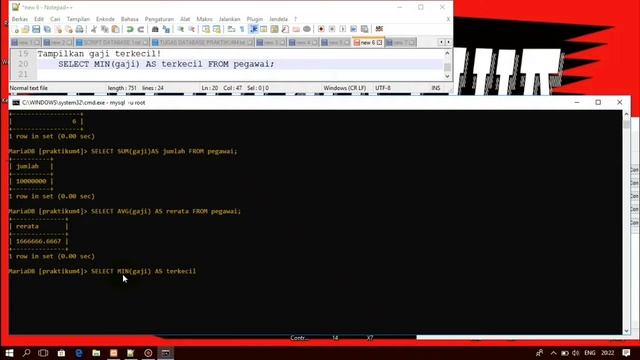The width and height of the screenshot is (640, 360).
Task: Run macro multiple times icon
Action: coord(353,29)
